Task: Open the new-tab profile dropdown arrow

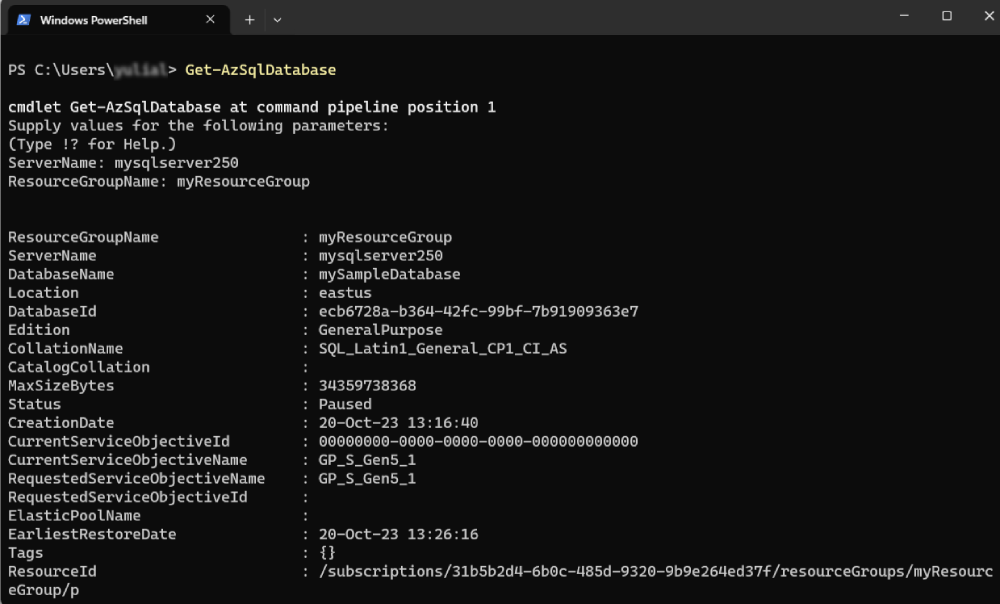Action: (277, 20)
